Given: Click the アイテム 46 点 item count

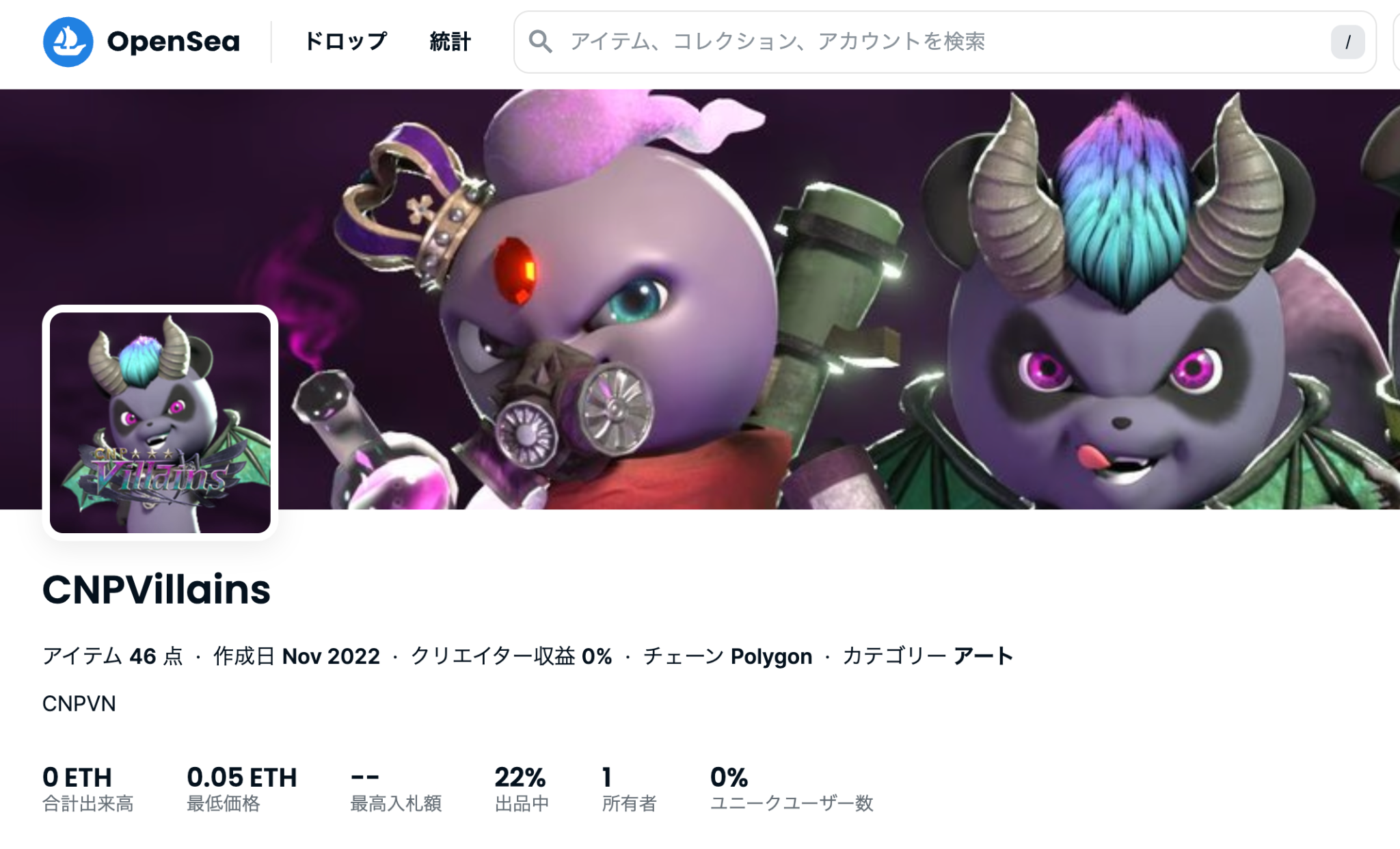Looking at the screenshot, I should (113, 656).
